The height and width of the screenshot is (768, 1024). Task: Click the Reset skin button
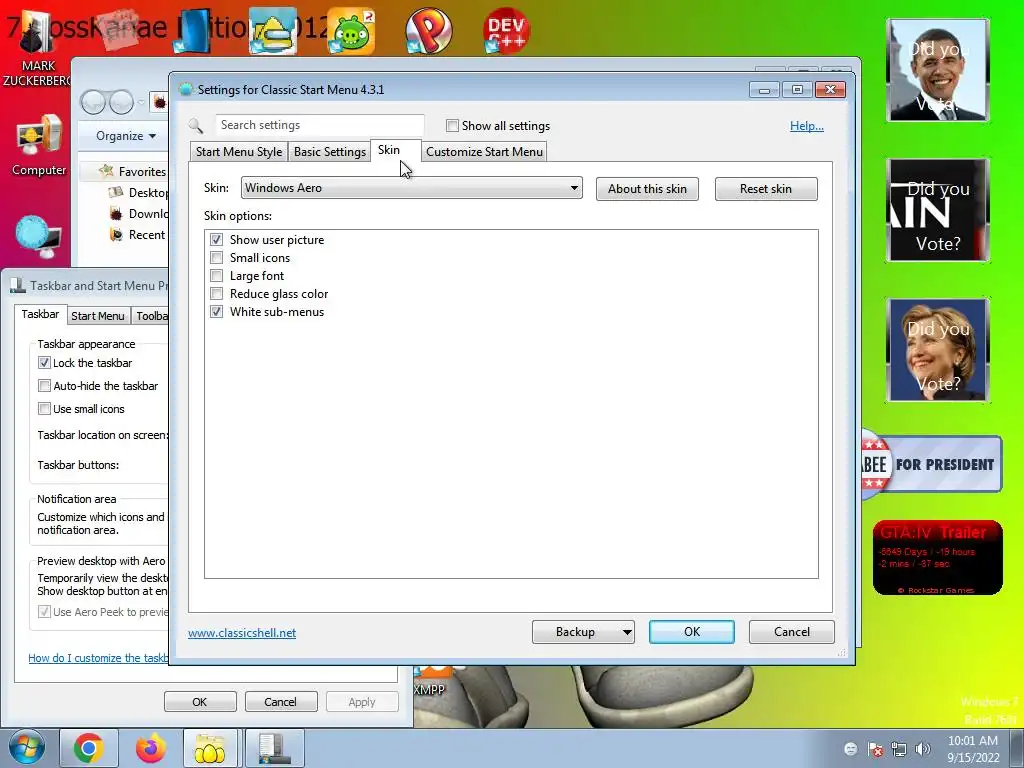coord(766,189)
